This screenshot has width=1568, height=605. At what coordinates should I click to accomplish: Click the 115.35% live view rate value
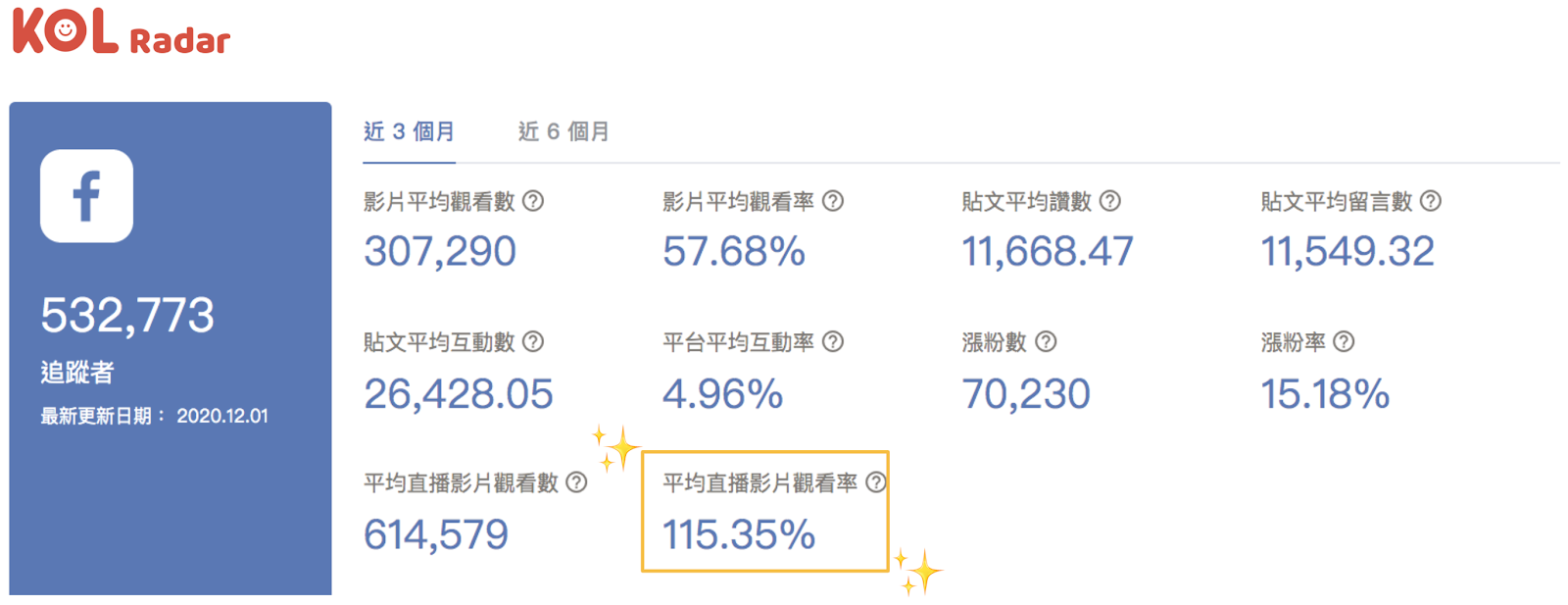point(739,535)
